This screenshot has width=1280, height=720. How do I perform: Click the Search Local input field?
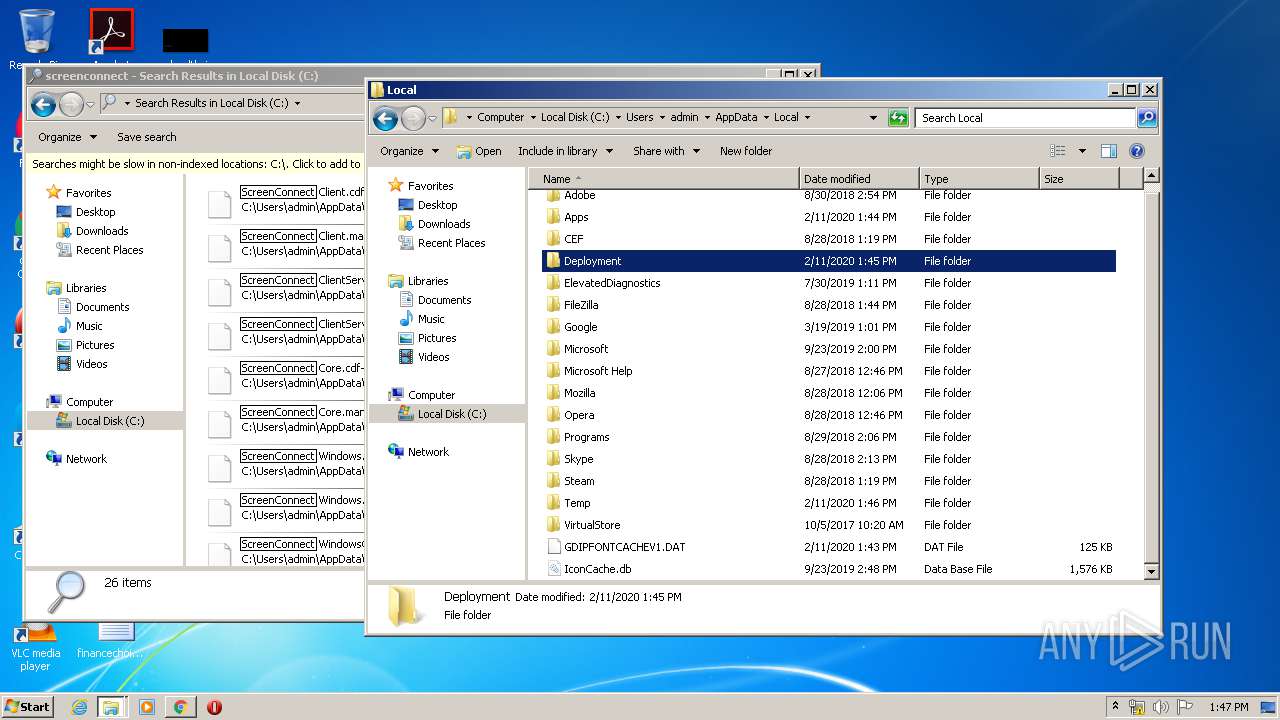(1025, 118)
